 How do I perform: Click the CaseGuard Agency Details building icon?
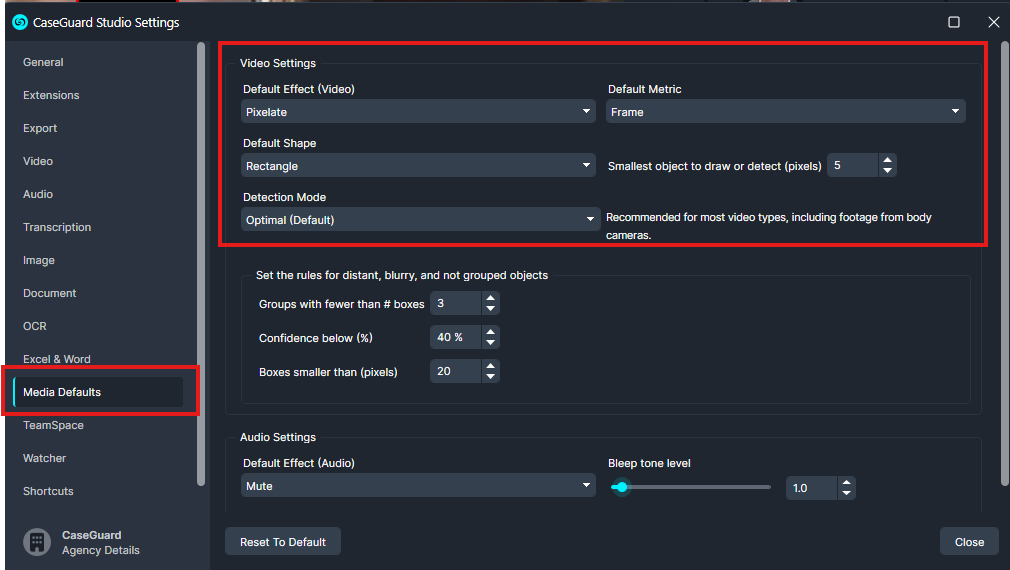37,542
